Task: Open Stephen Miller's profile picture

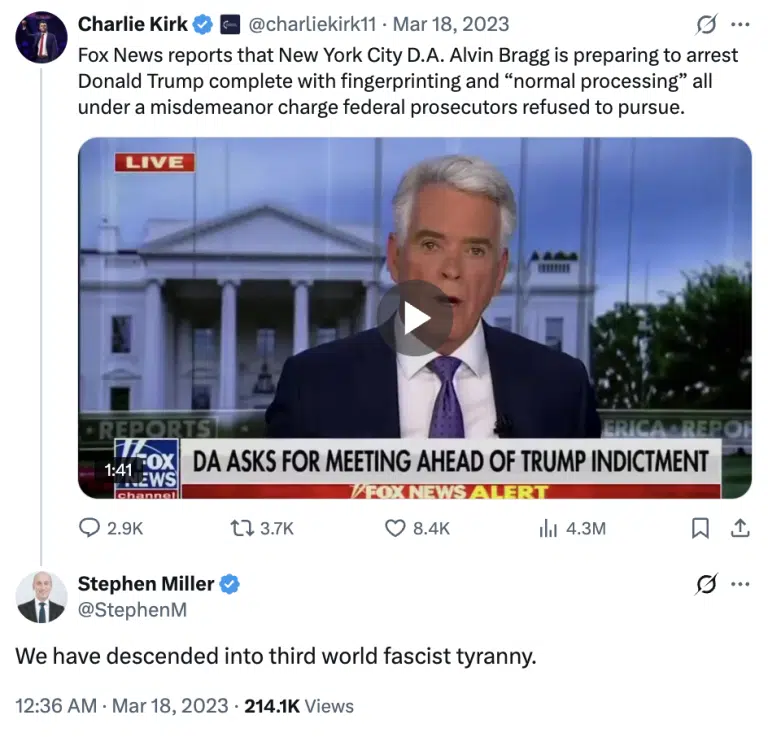Action: 41,597
